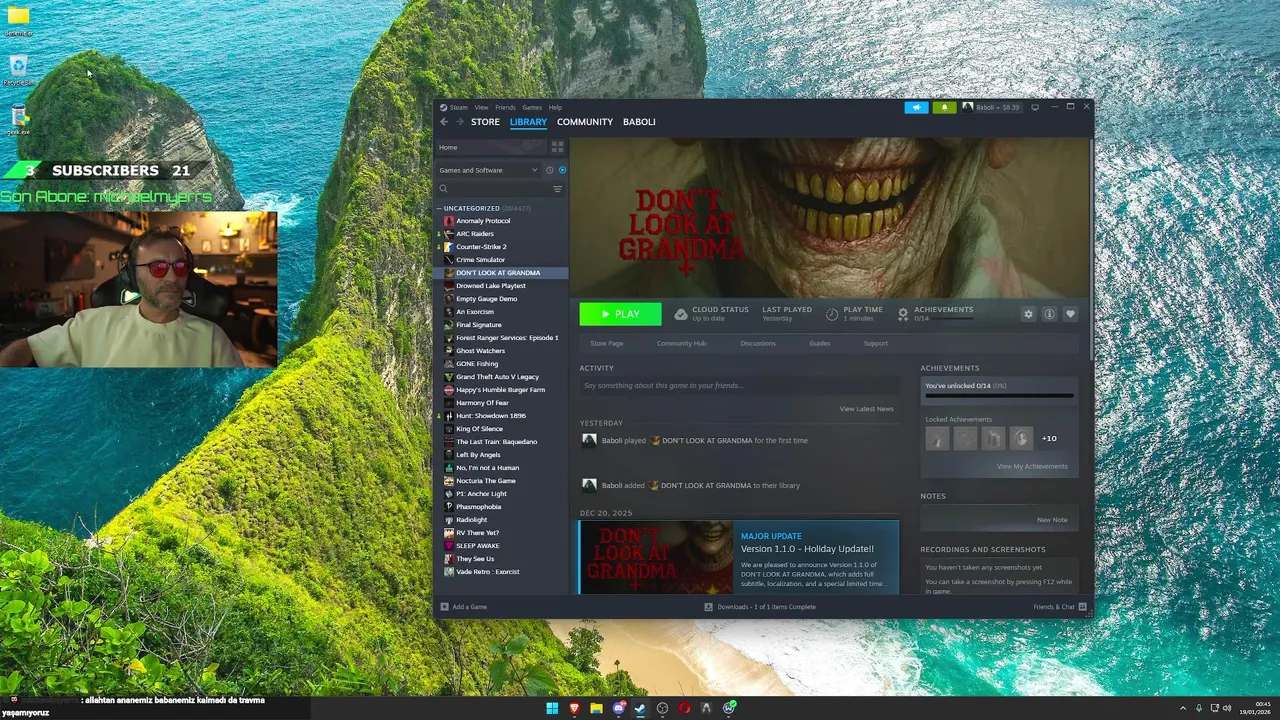Open the View menu
This screenshot has height=720, width=1280.
click(481, 107)
